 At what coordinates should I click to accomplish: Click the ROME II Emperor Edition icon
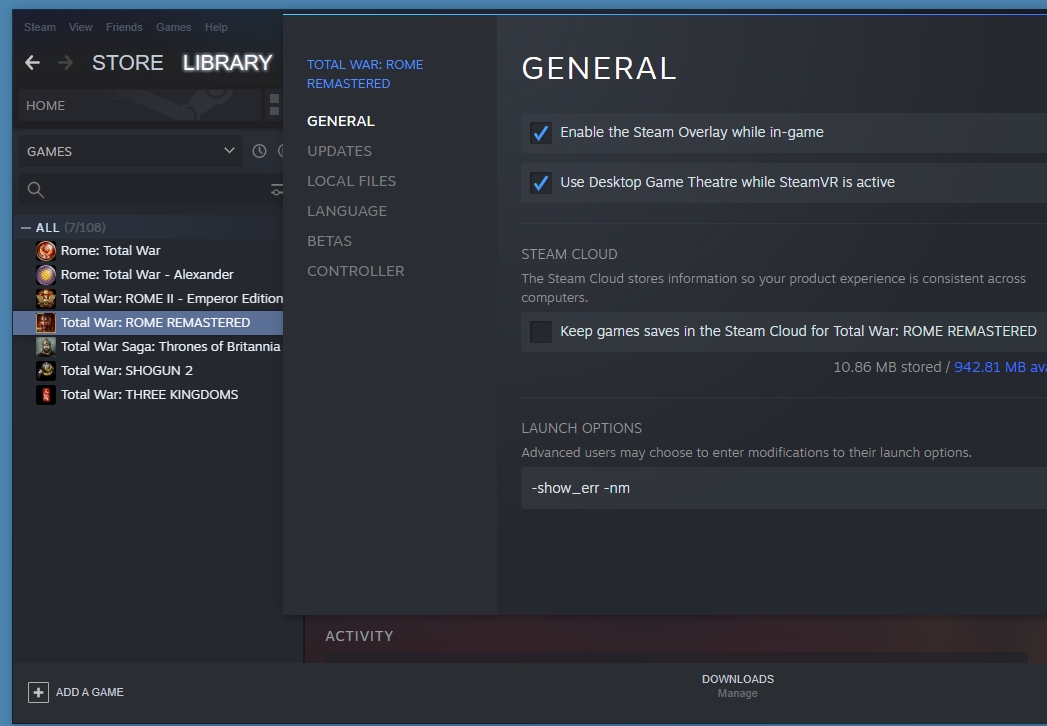click(45, 299)
